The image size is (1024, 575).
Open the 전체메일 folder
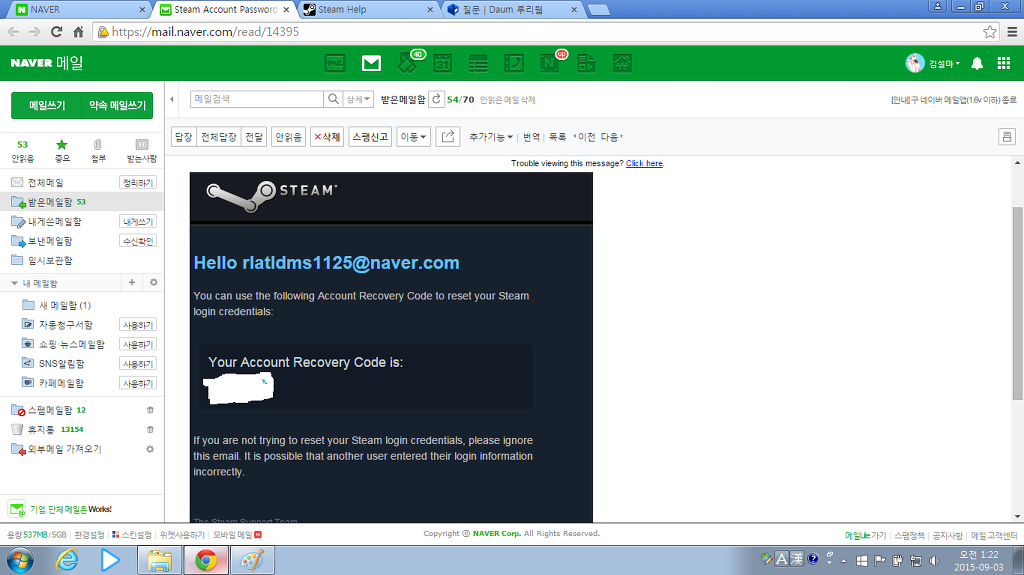(x=45, y=182)
